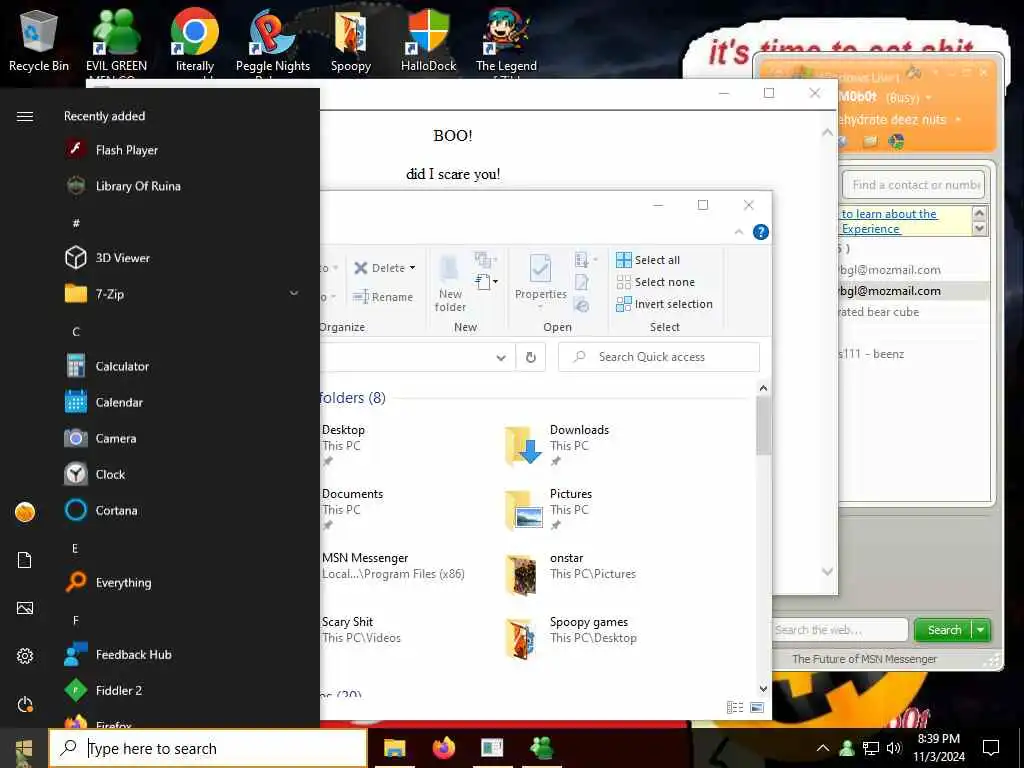Open the Explorer Help question-mark icon
Screen dimensions: 1024x768
pyautogui.click(x=760, y=232)
